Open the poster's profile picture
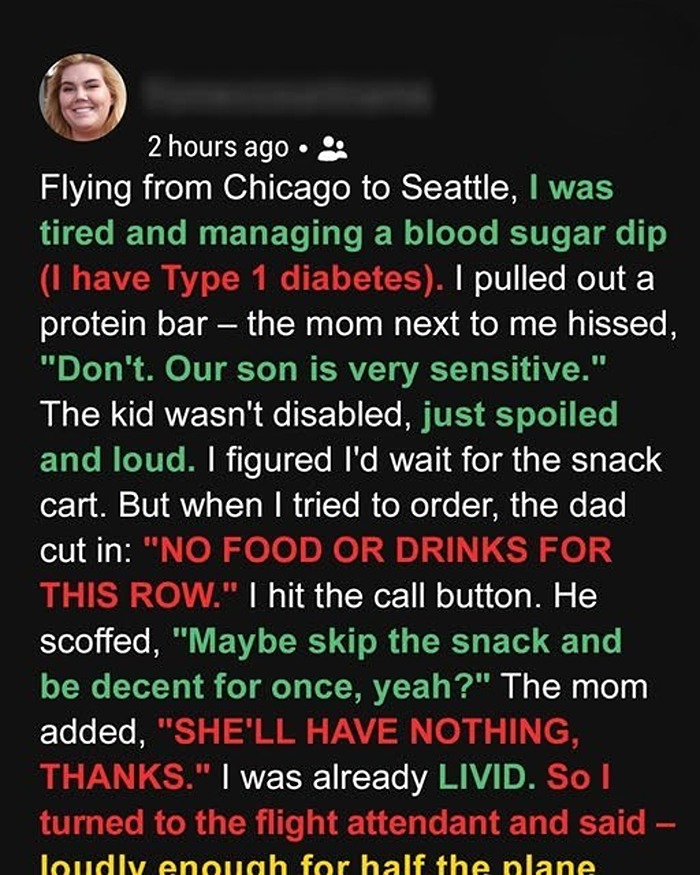Image resolution: width=700 pixels, height=875 pixels. (83, 97)
